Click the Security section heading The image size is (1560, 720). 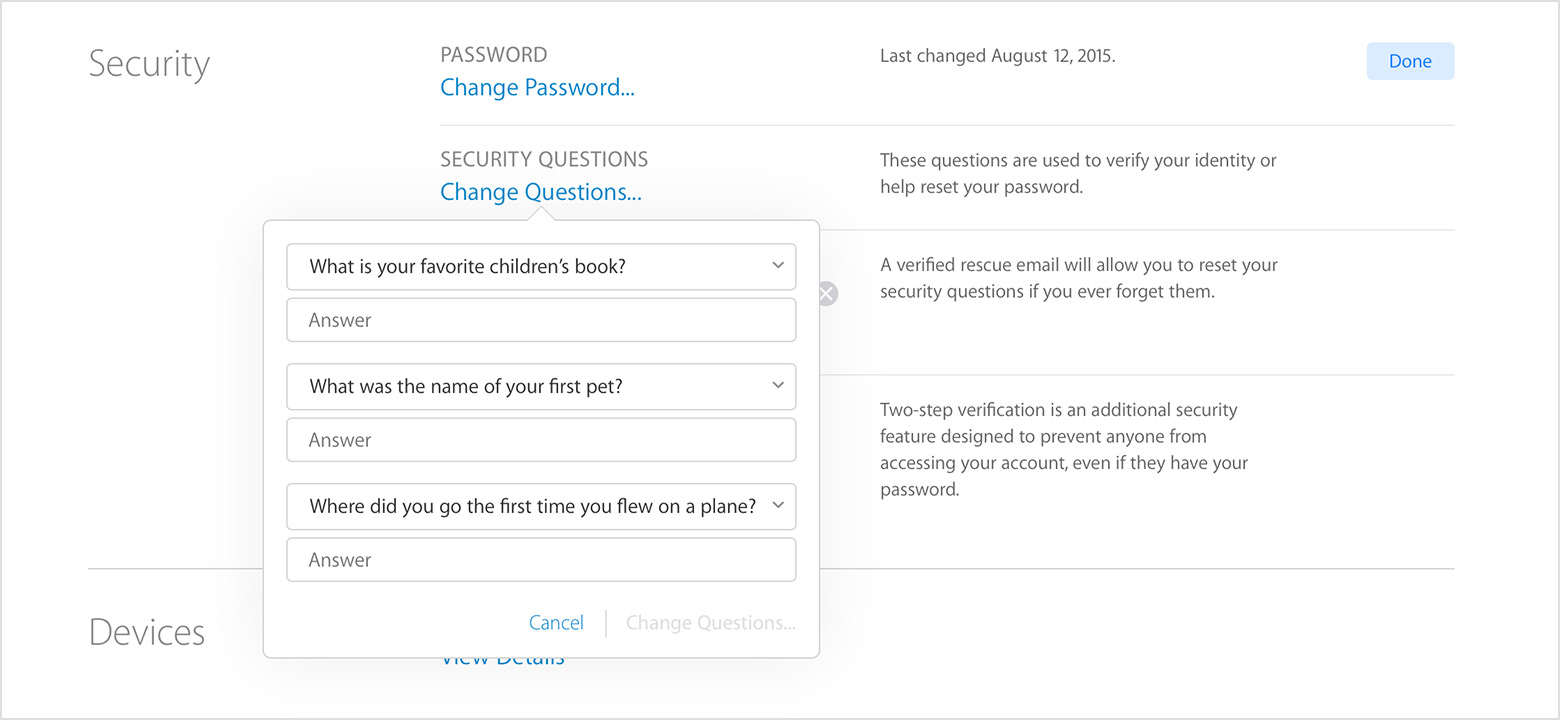pos(149,64)
